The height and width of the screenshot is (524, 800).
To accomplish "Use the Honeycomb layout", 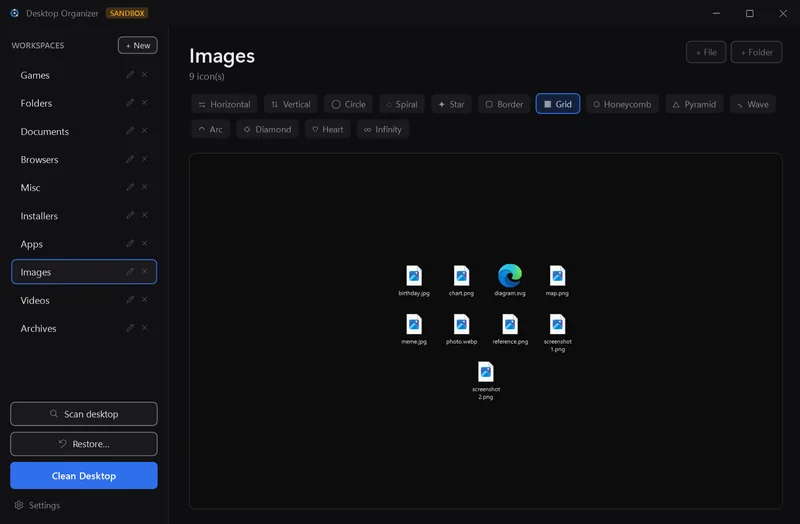I will point(622,104).
